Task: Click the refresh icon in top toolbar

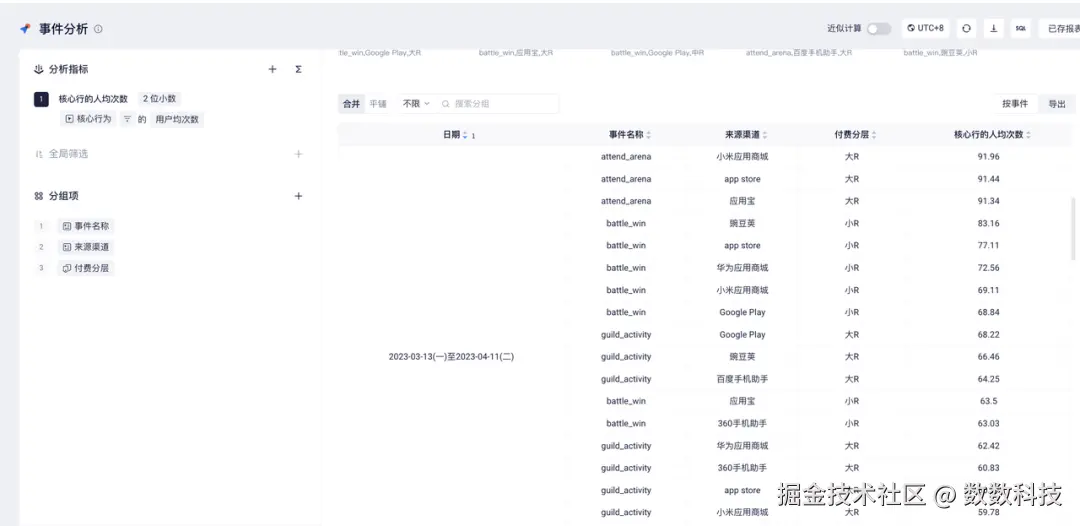Action: [x=966, y=28]
